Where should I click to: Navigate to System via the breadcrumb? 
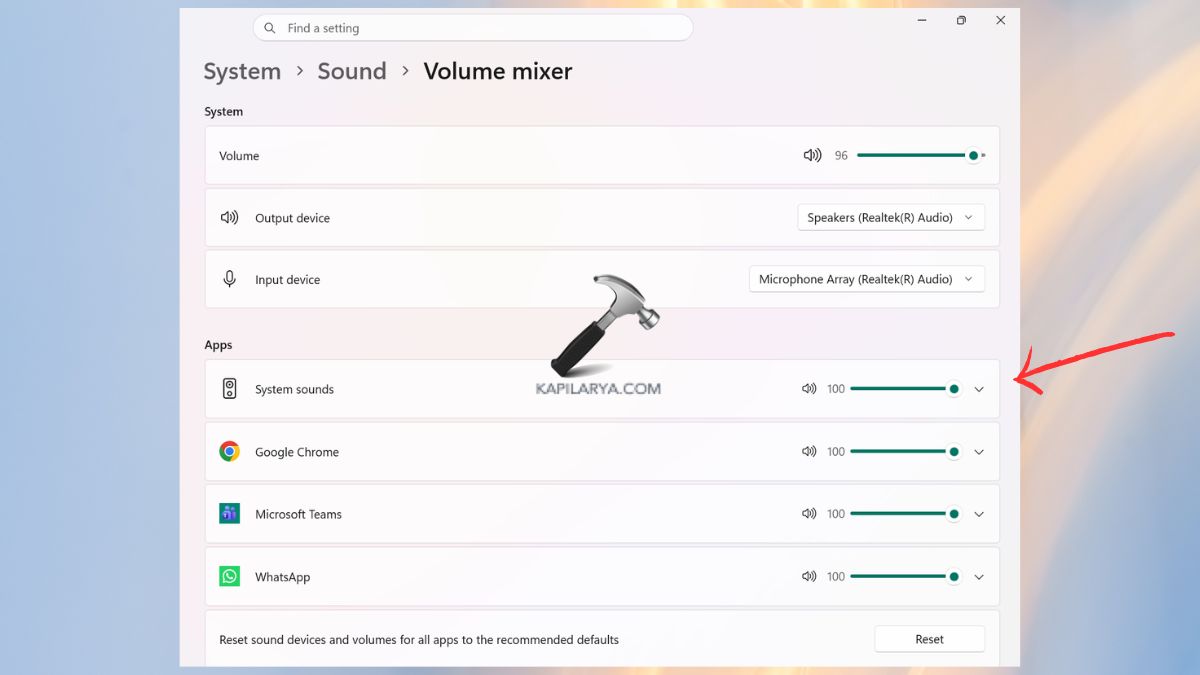pos(242,71)
